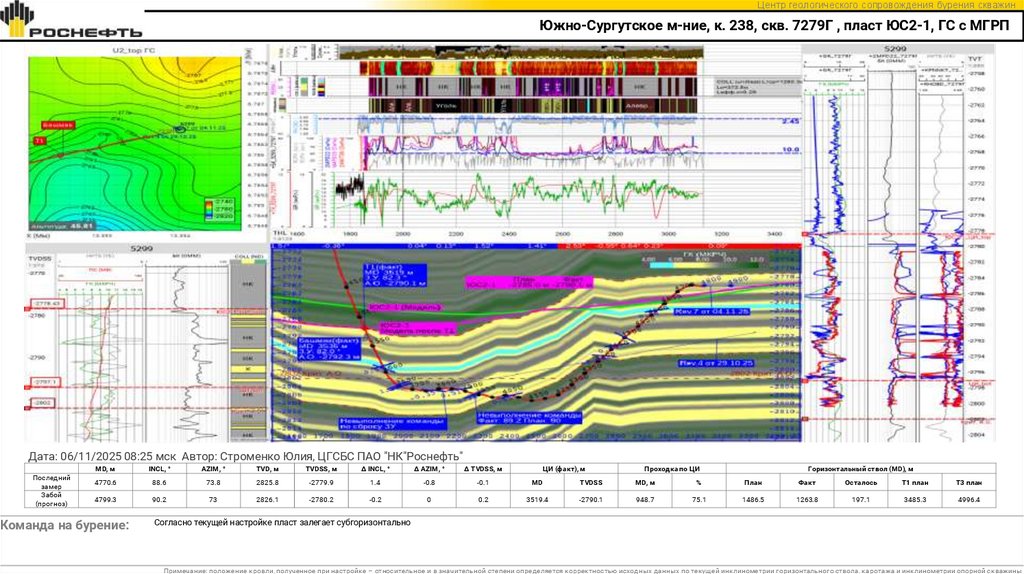Select the forecast TVD value '2826.1'
The width and height of the screenshot is (1024, 574).
coord(267,500)
